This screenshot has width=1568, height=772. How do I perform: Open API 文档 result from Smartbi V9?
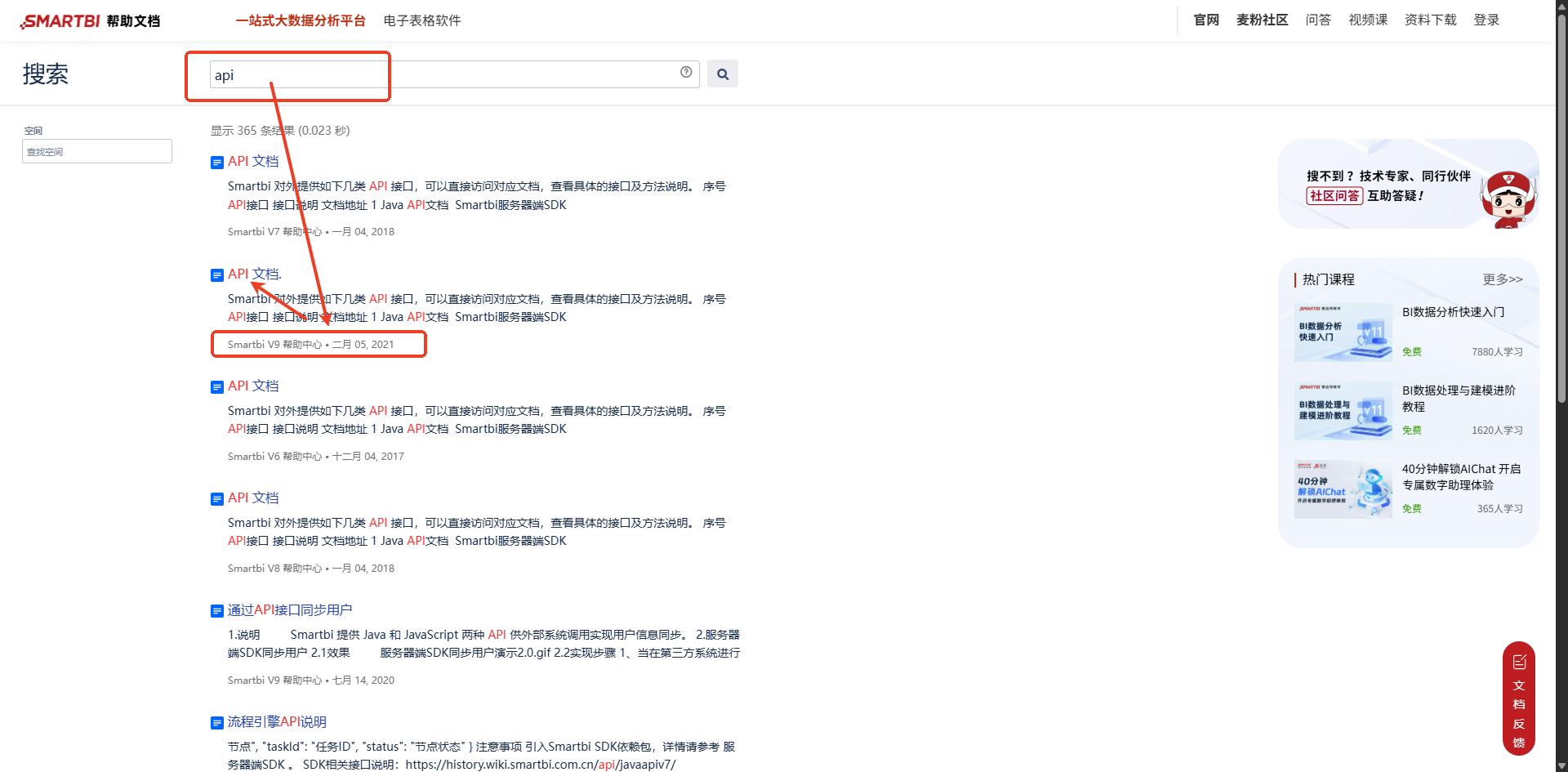254,274
